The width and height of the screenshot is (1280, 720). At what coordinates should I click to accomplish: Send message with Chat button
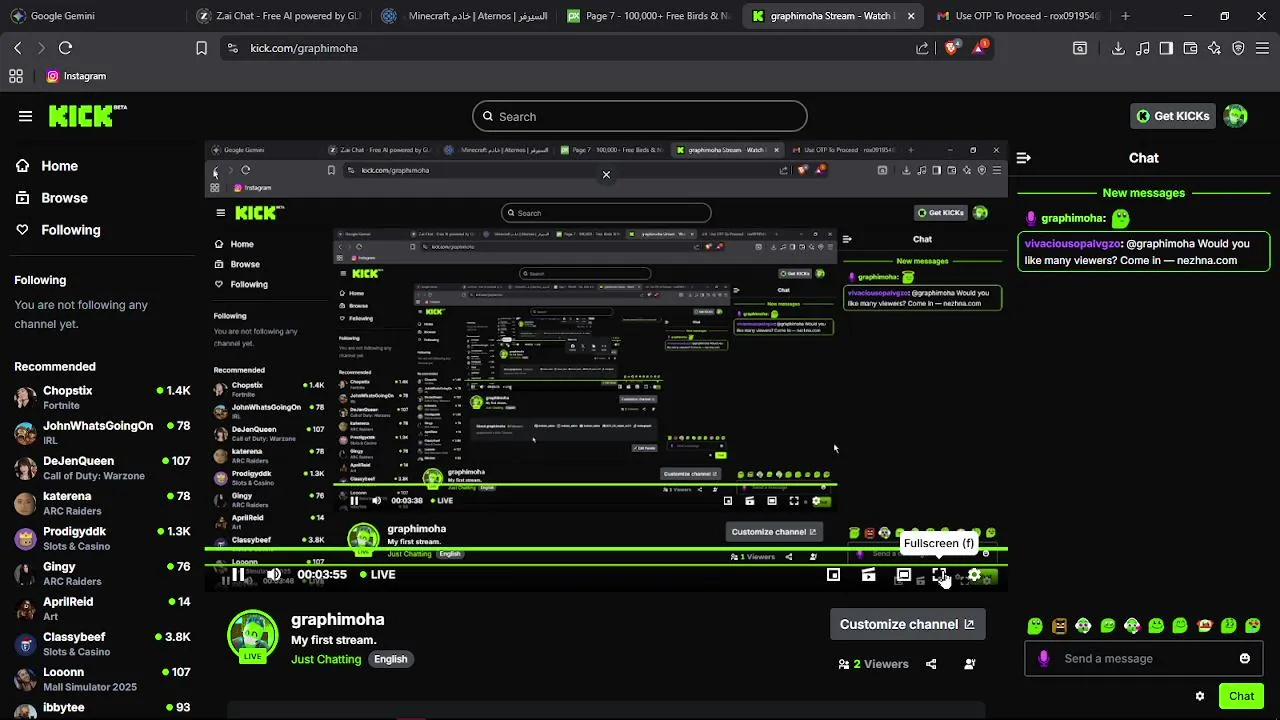1241,696
